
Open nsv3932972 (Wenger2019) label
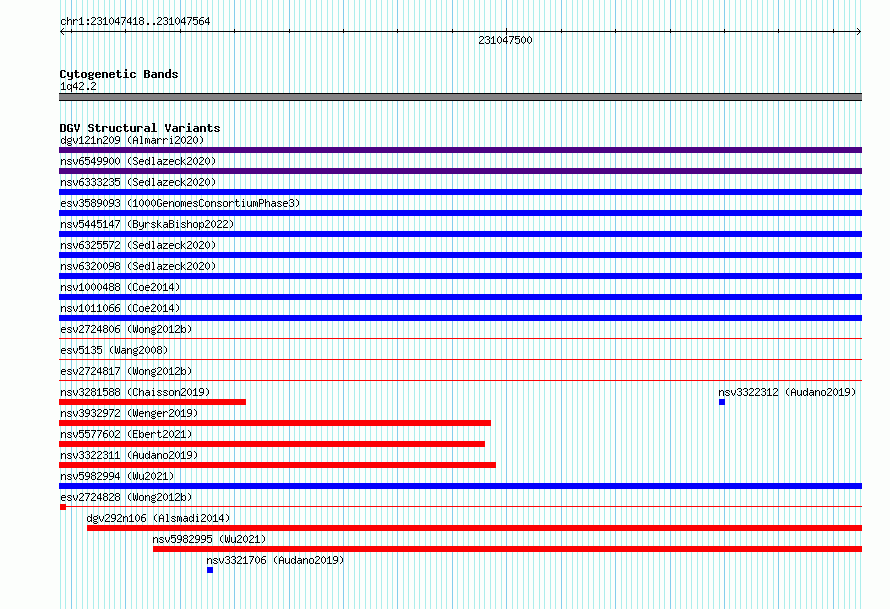(x=129, y=413)
